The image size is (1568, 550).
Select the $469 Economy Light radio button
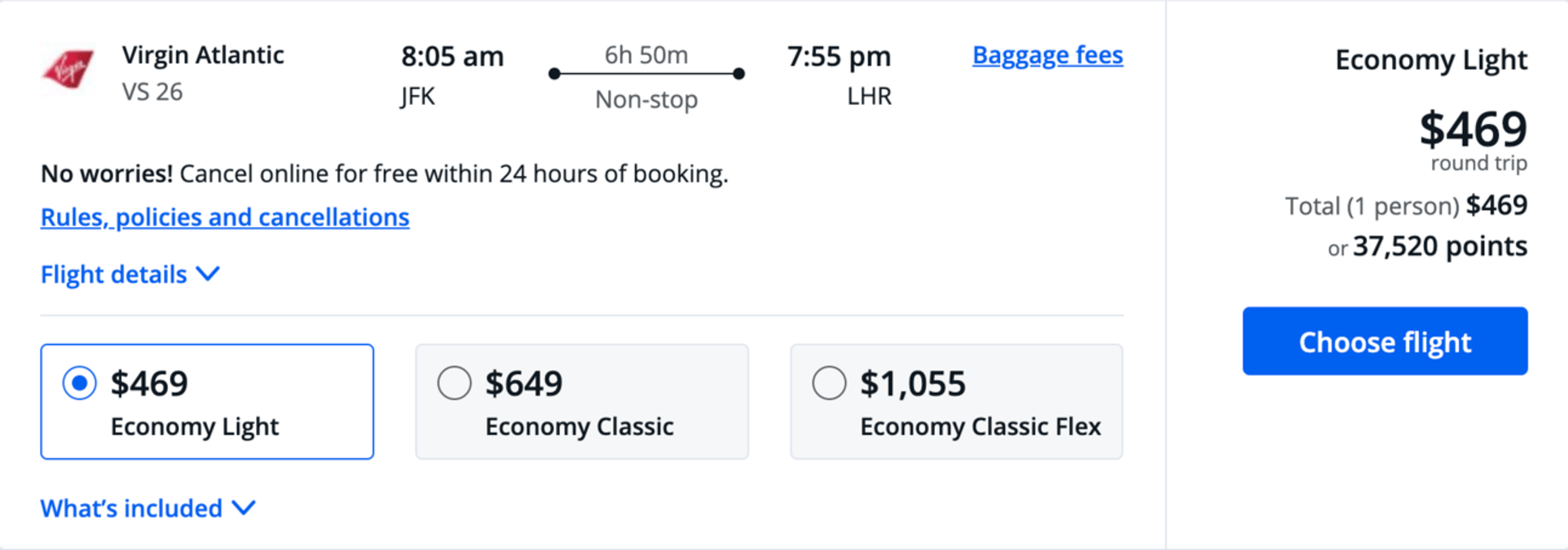coord(79,383)
